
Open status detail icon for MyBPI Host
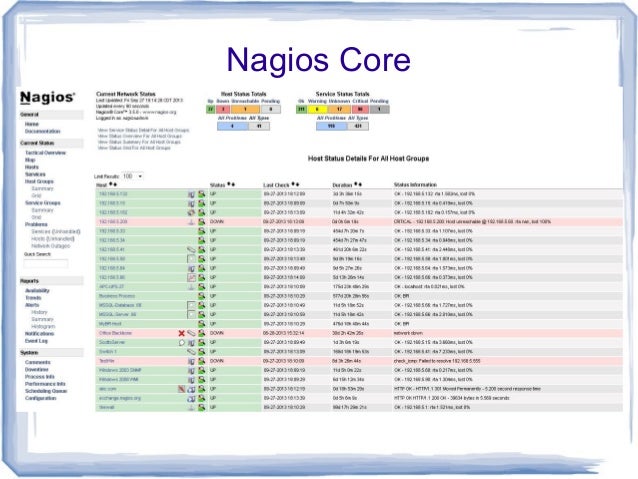tap(201, 324)
